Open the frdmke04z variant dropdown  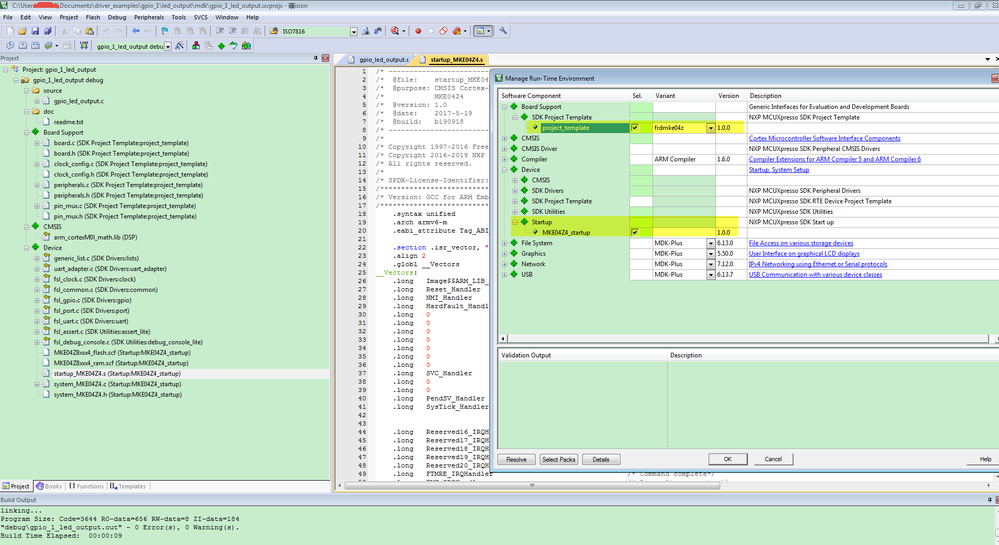[711, 128]
